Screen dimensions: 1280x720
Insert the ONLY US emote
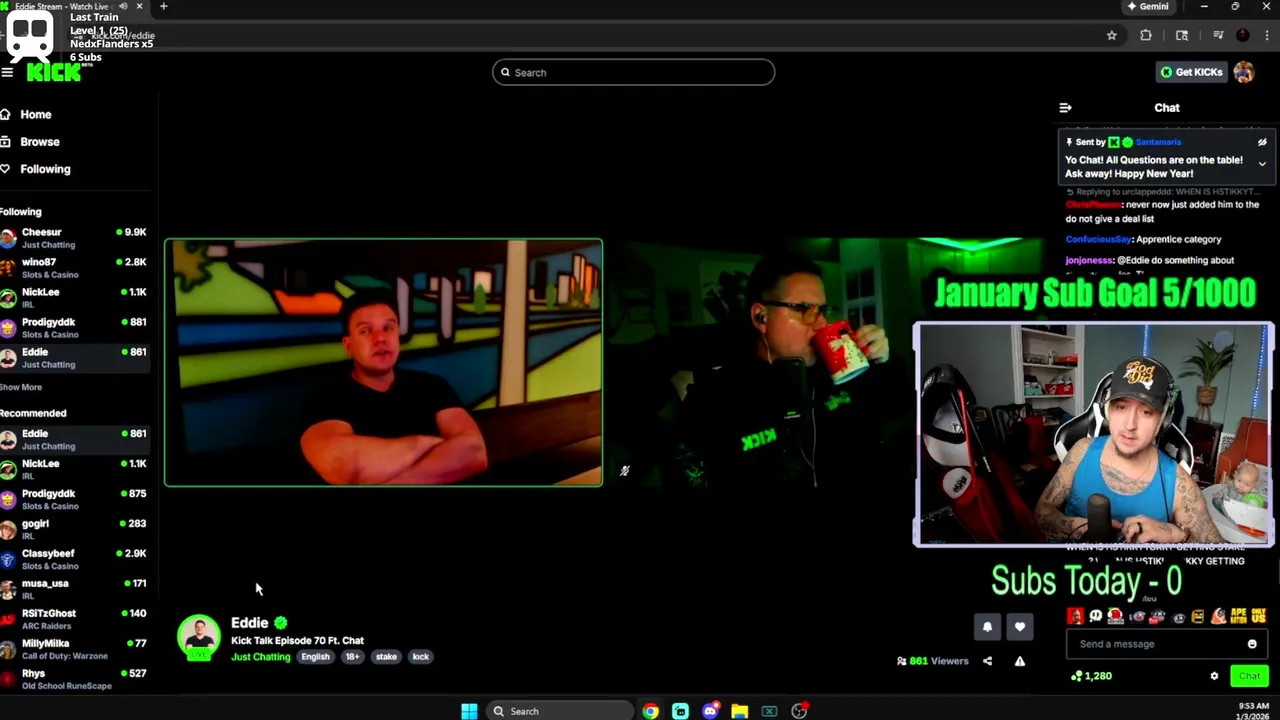point(1257,616)
